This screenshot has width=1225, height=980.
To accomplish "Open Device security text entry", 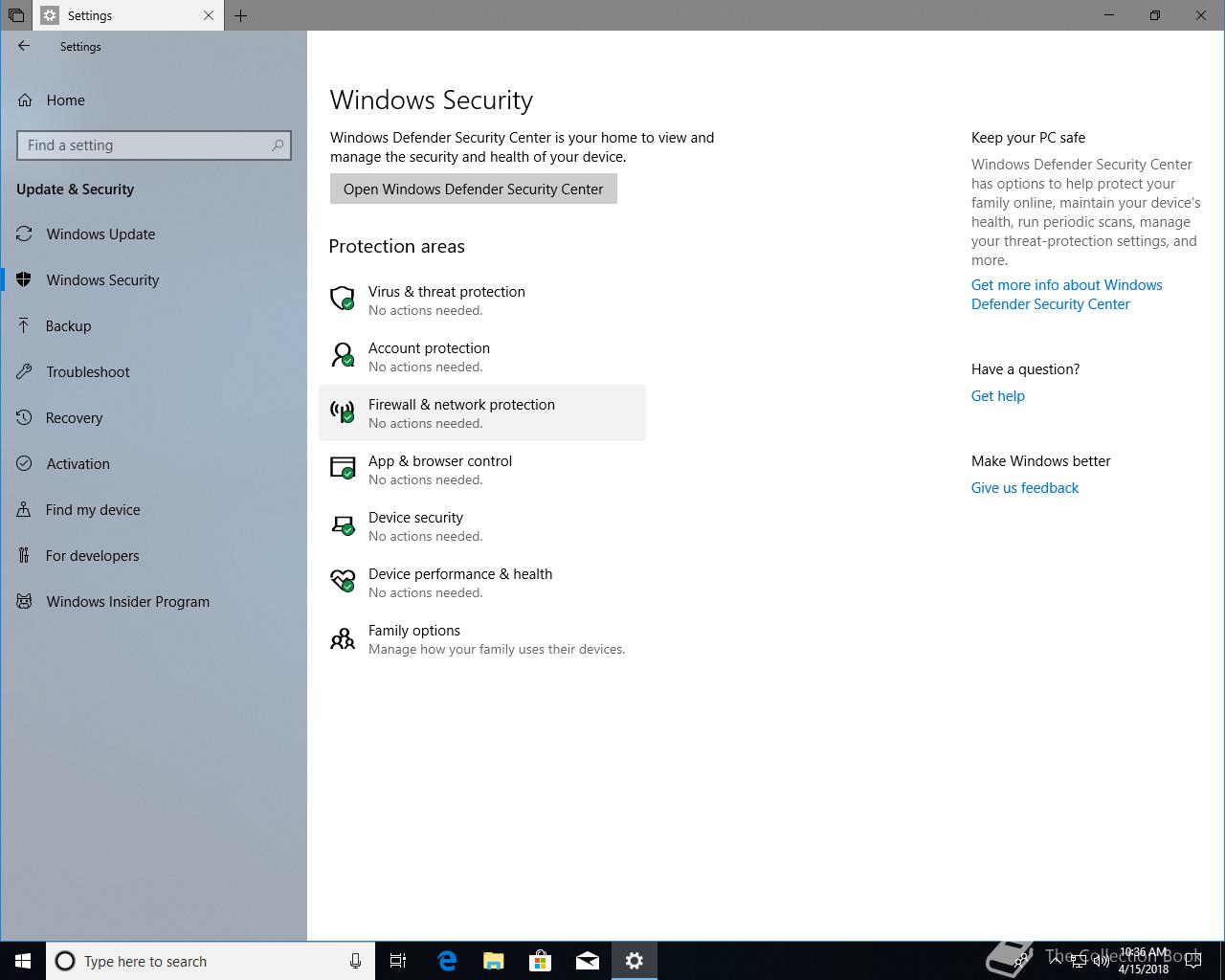I will pos(415,518).
